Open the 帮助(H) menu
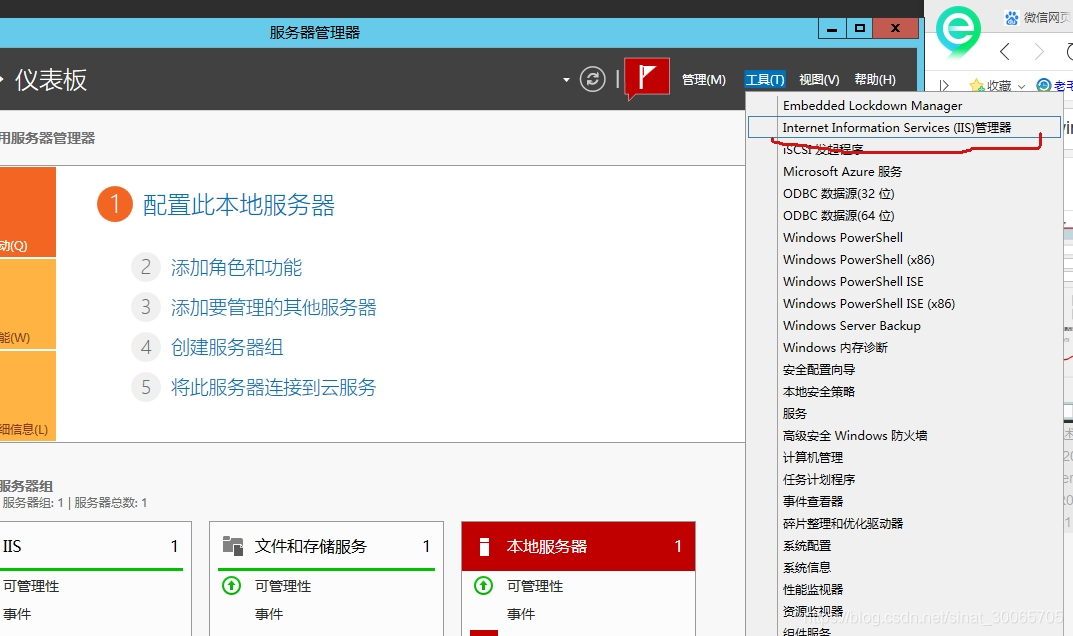This screenshot has height=636, width=1073. [x=875, y=79]
